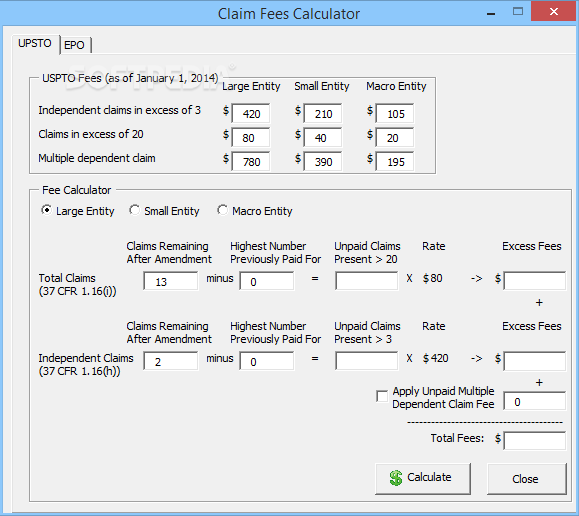
Task: Click the 'Independent claims in excess of 3' label
Action: click(x=120, y=110)
